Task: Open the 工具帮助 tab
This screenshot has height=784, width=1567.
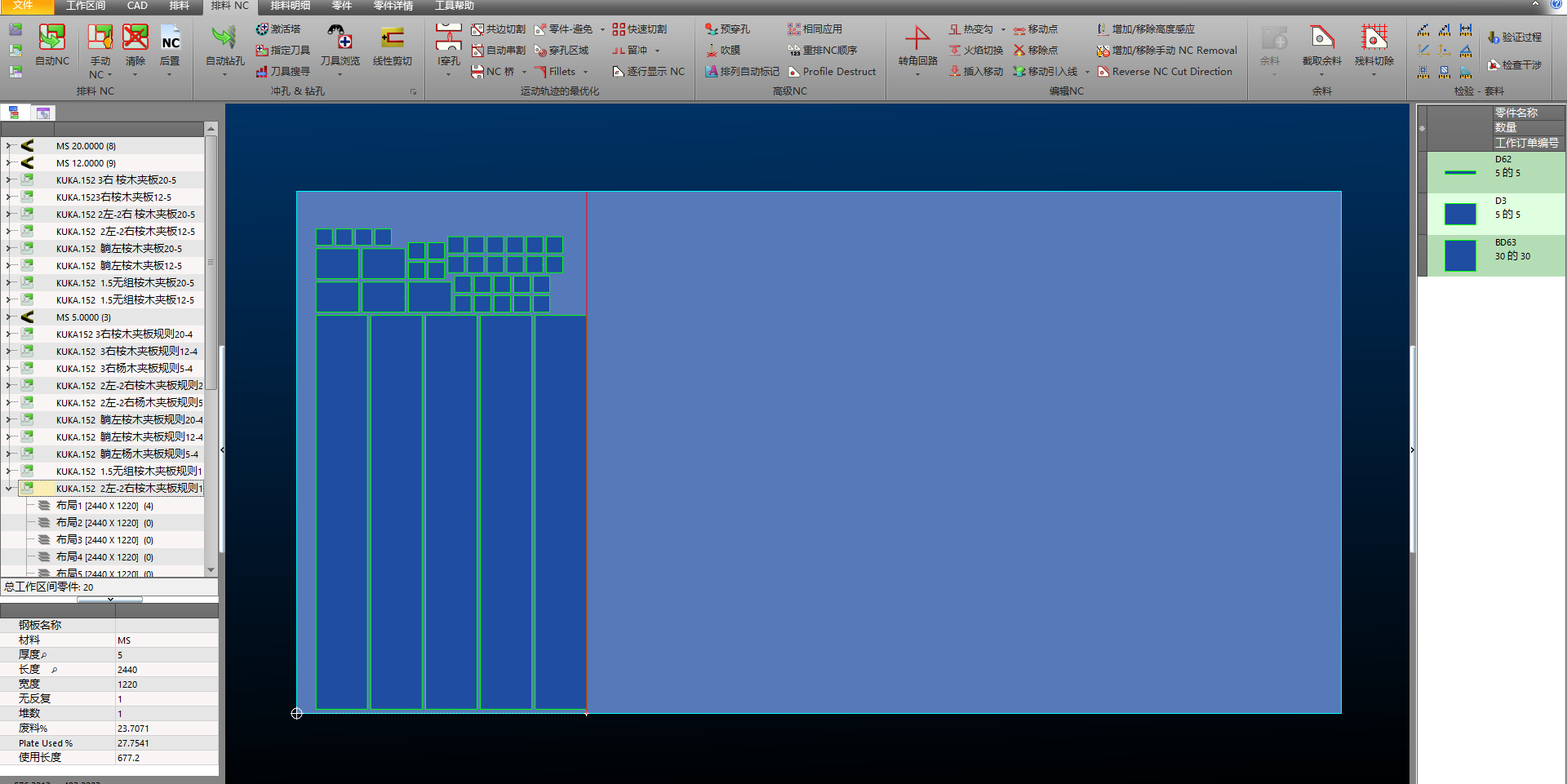Action: pyautogui.click(x=455, y=6)
